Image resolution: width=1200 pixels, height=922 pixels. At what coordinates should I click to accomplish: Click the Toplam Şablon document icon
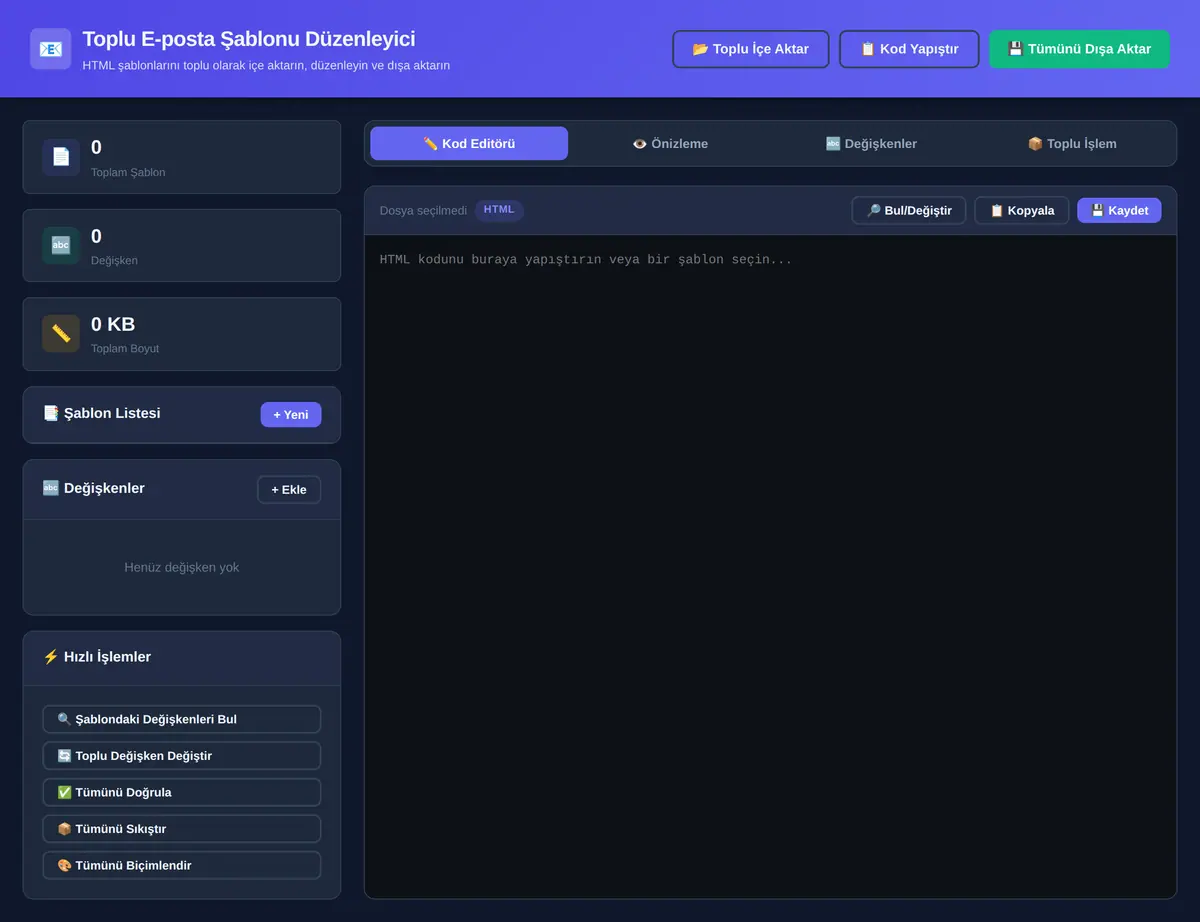61,157
